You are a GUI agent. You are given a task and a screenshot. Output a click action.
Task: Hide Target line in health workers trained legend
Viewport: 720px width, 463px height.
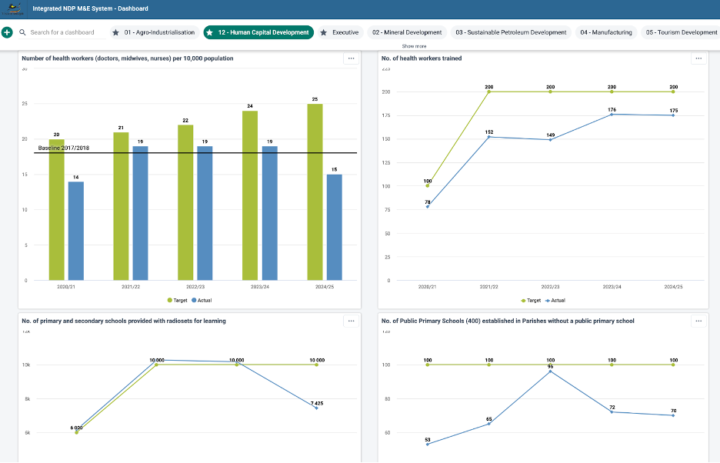pyautogui.click(x=531, y=300)
